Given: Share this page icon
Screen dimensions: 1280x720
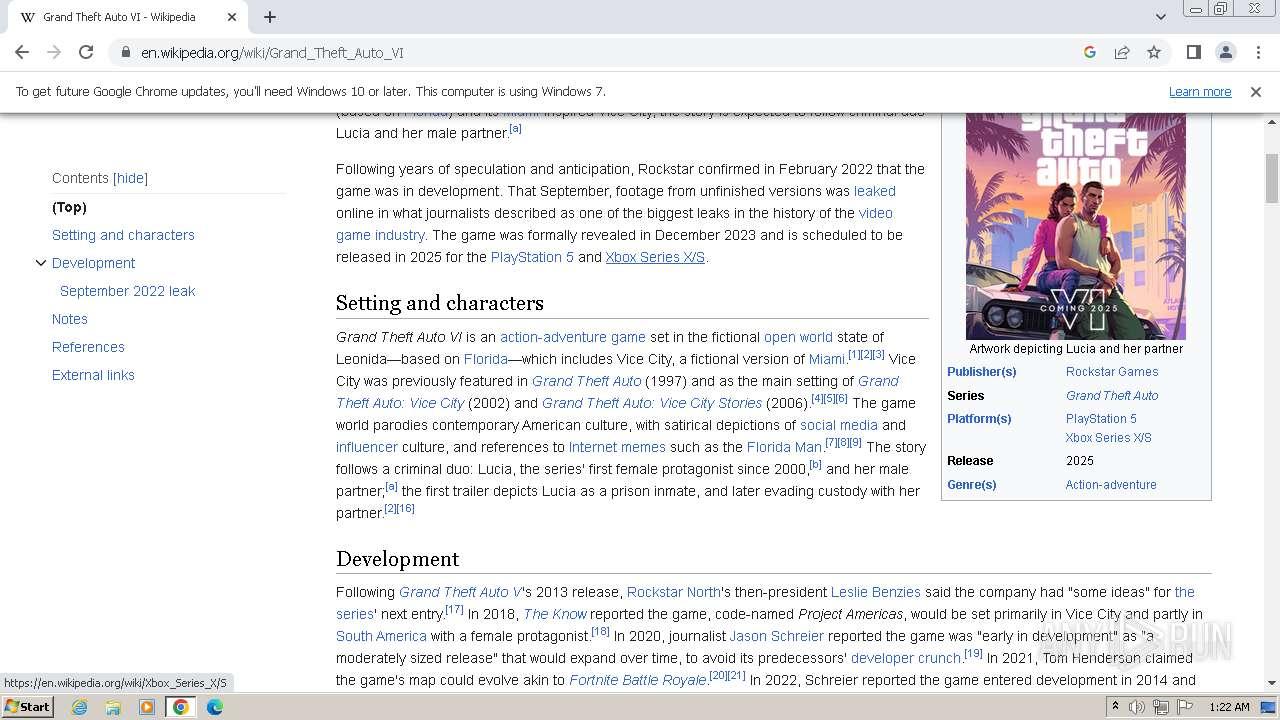Looking at the screenshot, I should (1122, 52).
